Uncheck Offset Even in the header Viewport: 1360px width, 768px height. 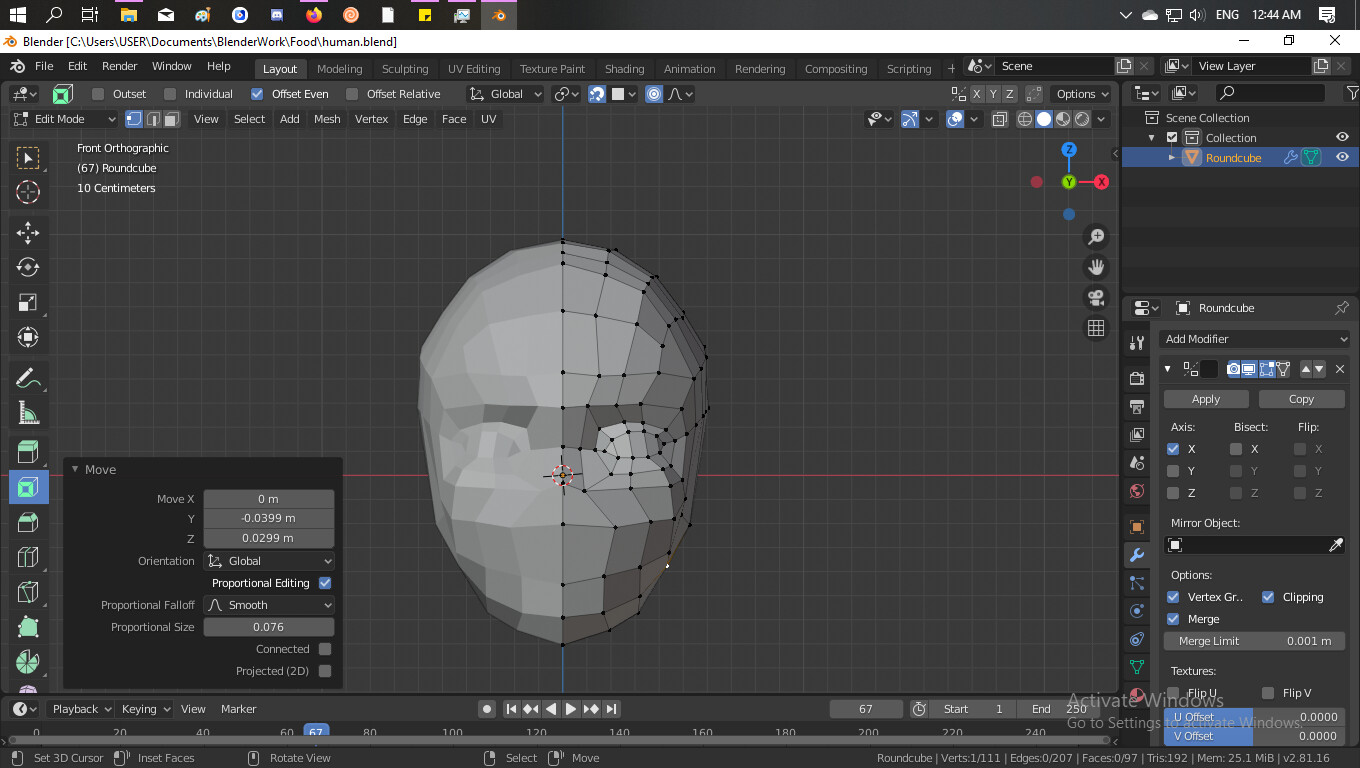tap(257, 93)
